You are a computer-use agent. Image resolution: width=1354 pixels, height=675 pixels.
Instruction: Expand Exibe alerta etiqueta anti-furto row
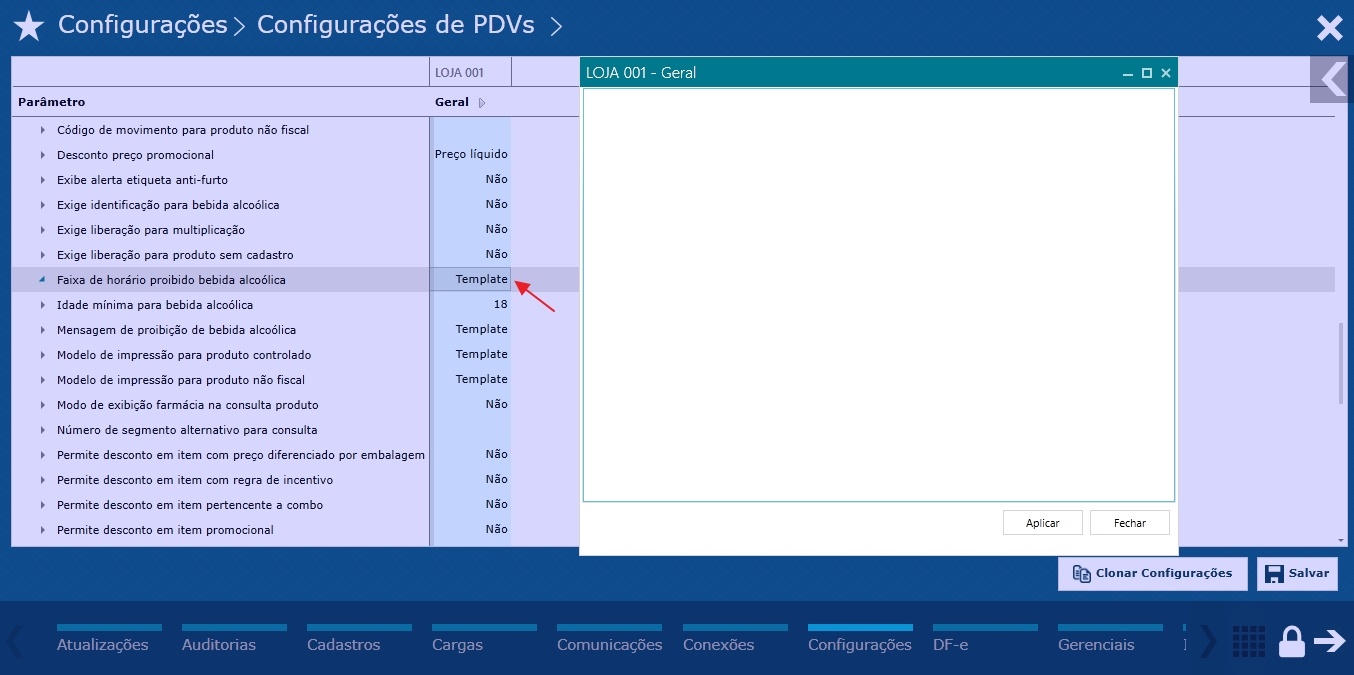43,180
